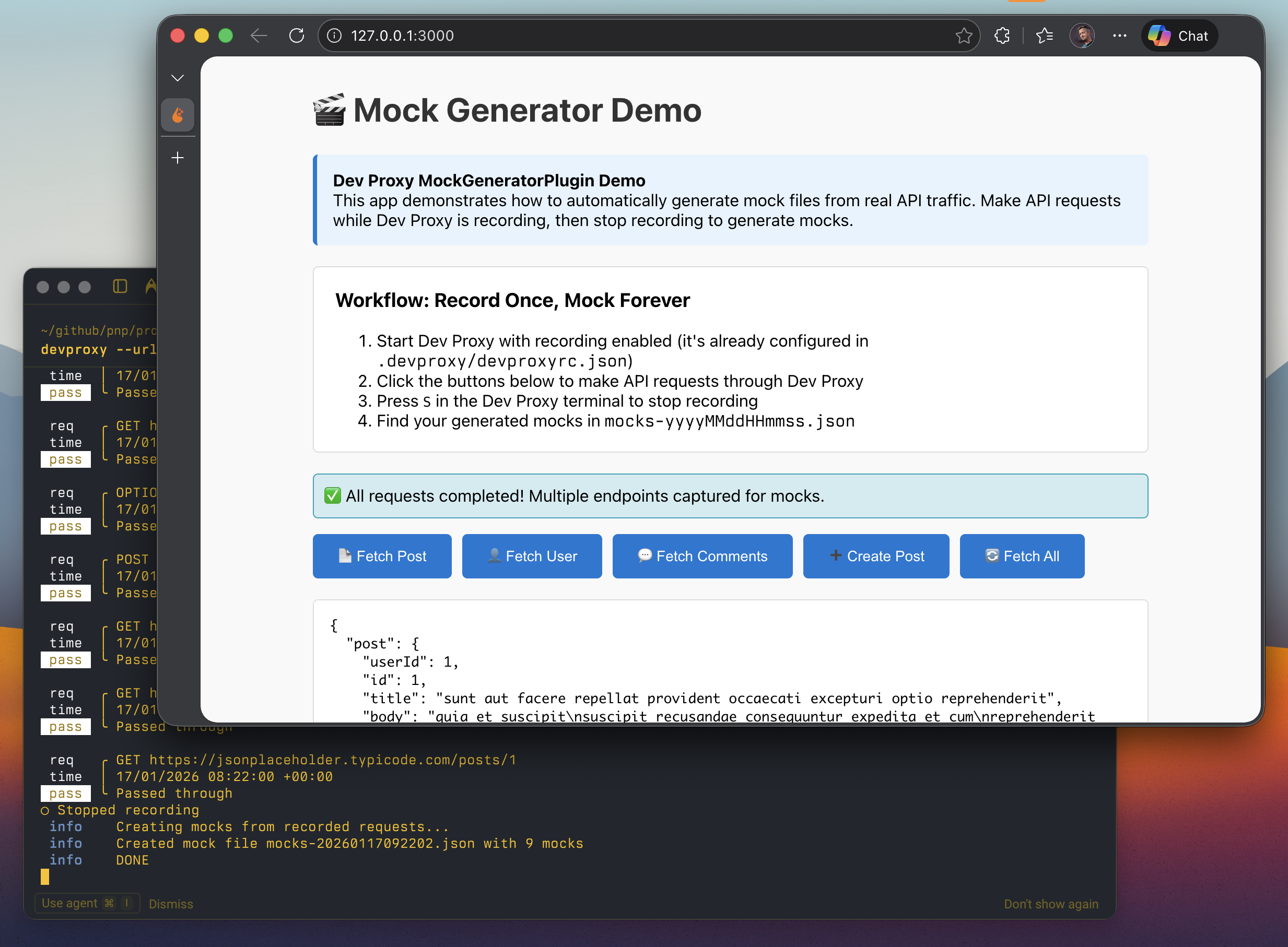Click Don't show again in the terminal
Screen dimensions: 1288x947
tap(1051, 904)
